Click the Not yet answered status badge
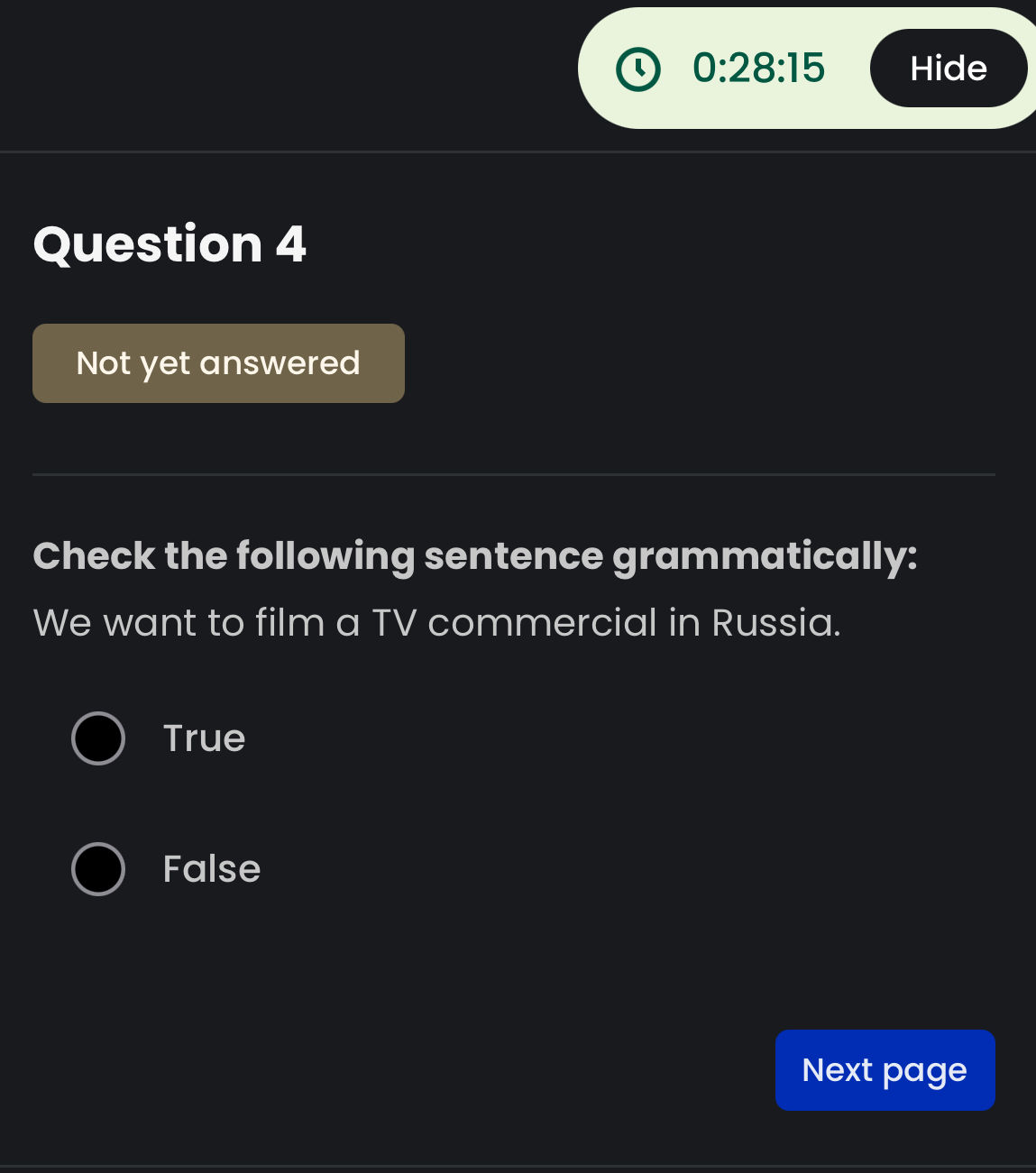Viewport: 1036px width, 1173px height. (x=218, y=362)
